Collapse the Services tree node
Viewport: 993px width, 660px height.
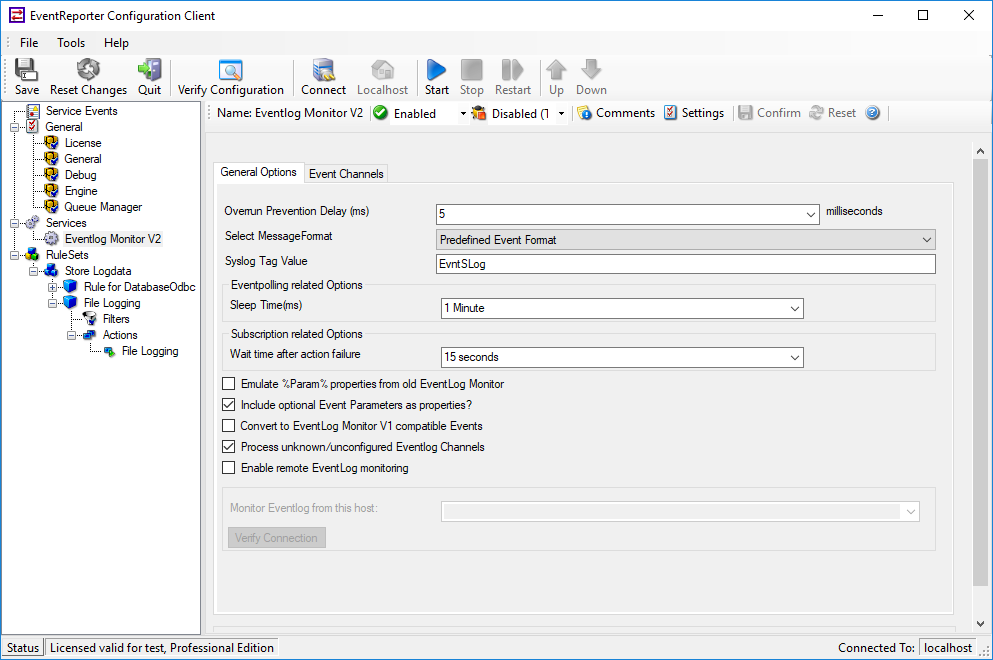click(x=14, y=223)
